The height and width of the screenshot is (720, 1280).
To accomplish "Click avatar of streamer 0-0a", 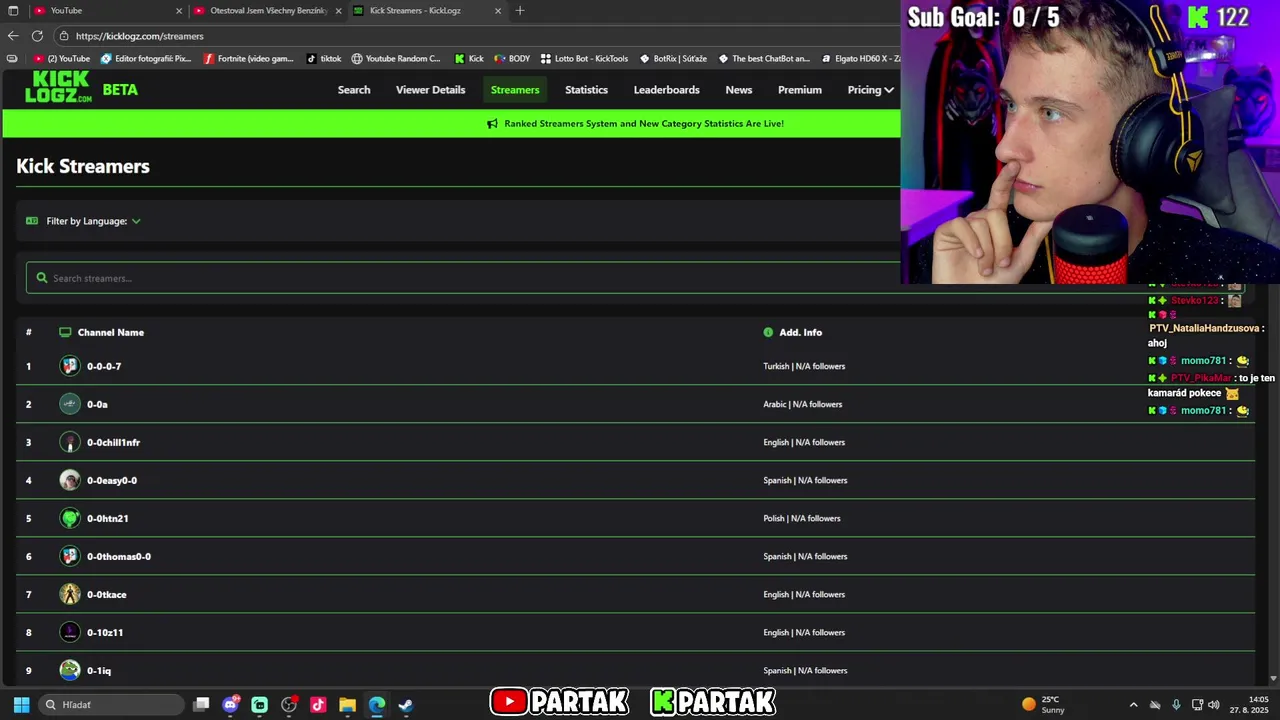I will [70, 404].
